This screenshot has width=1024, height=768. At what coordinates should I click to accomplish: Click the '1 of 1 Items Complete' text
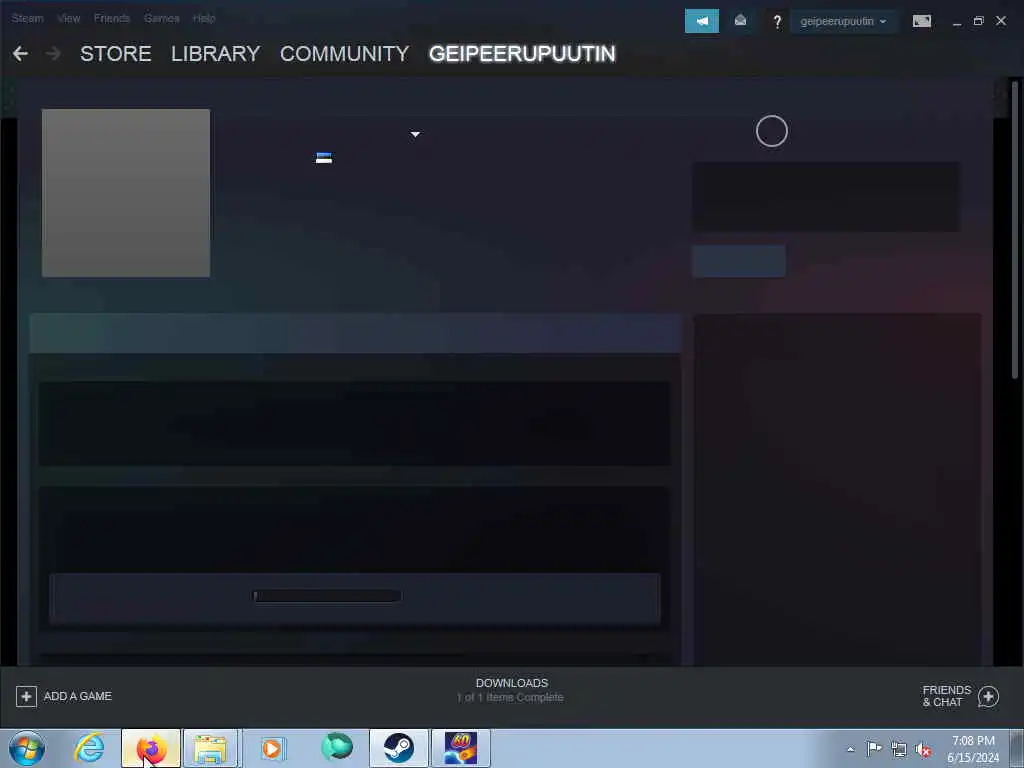[510, 697]
